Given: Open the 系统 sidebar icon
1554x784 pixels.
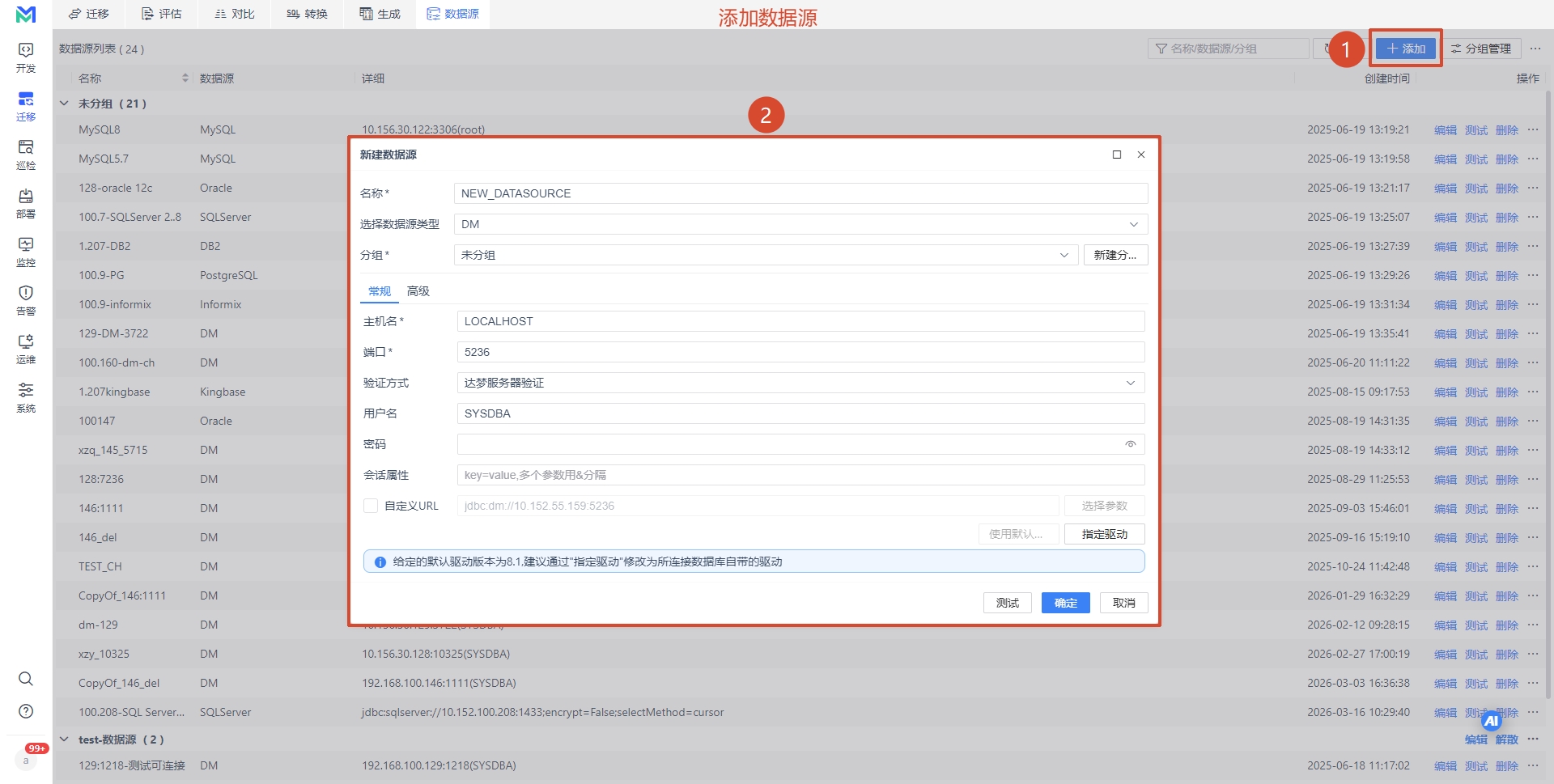Looking at the screenshot, I should [26, 397].
